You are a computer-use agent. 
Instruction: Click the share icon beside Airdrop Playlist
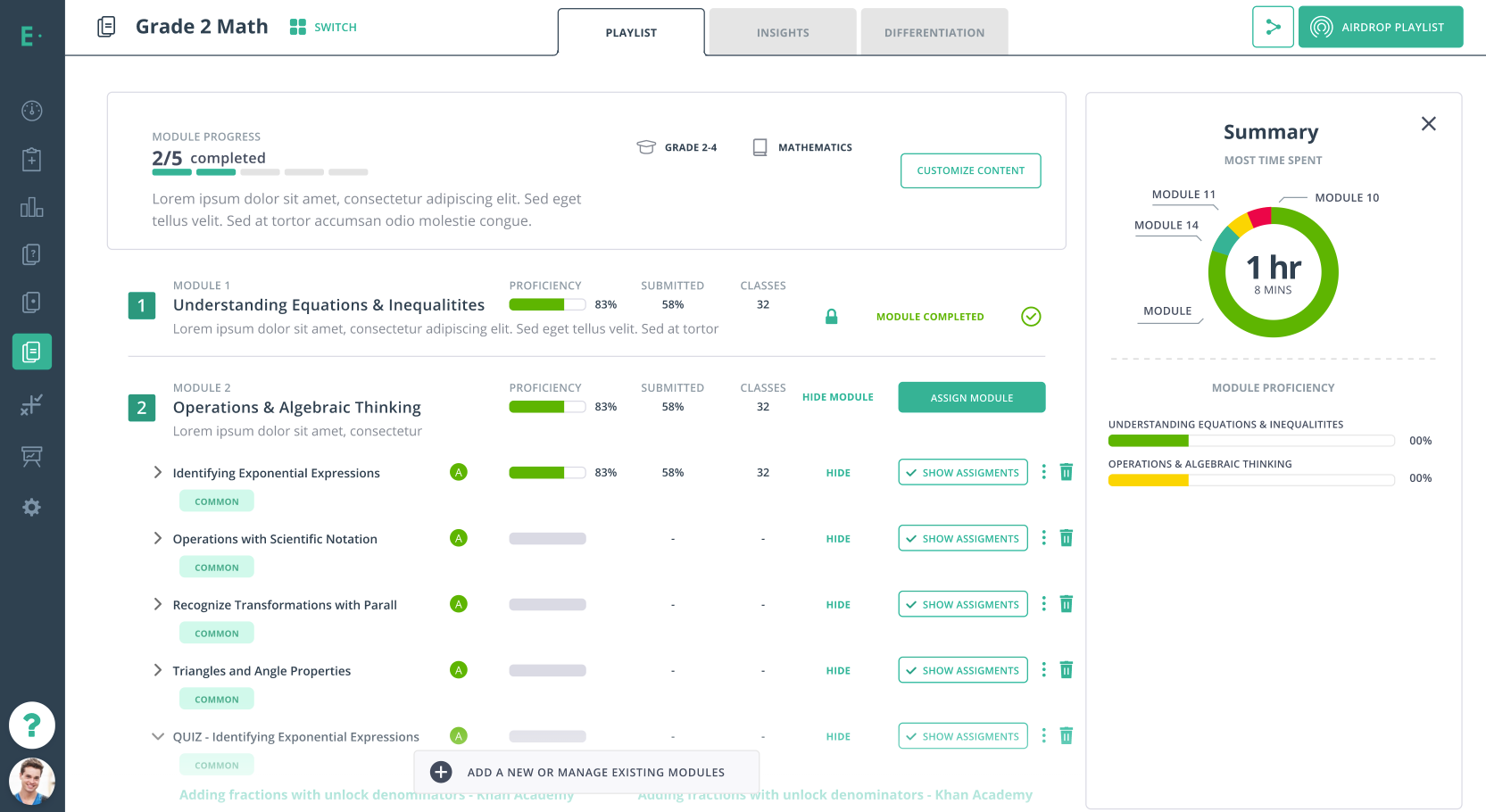tap(1273, 27)
